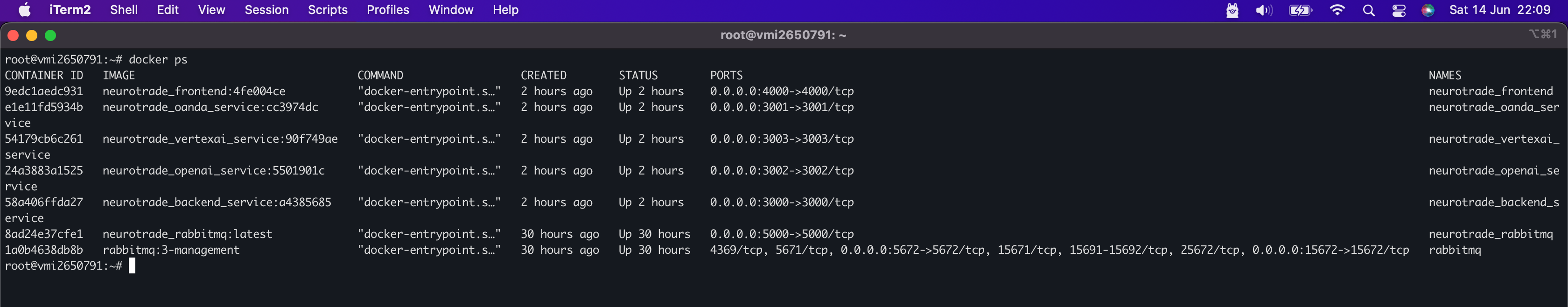Click image neurotrade_backend_service:a4385685

[217, 202]
